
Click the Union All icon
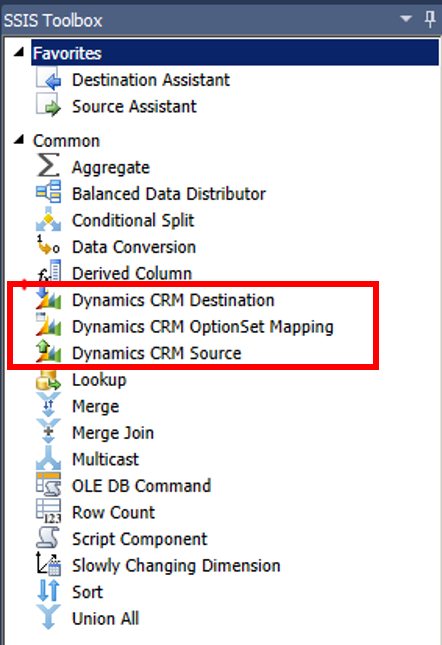click(49, 617)
